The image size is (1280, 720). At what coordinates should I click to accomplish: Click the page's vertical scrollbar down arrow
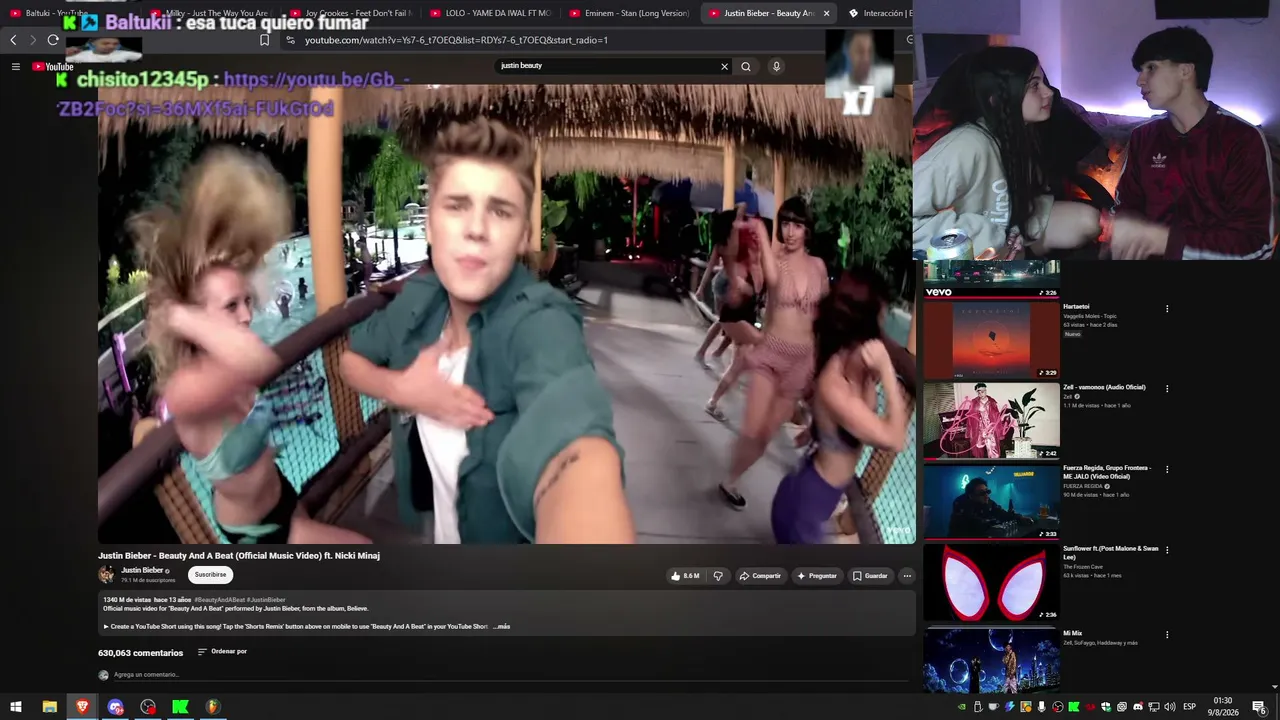(1274, 687)
